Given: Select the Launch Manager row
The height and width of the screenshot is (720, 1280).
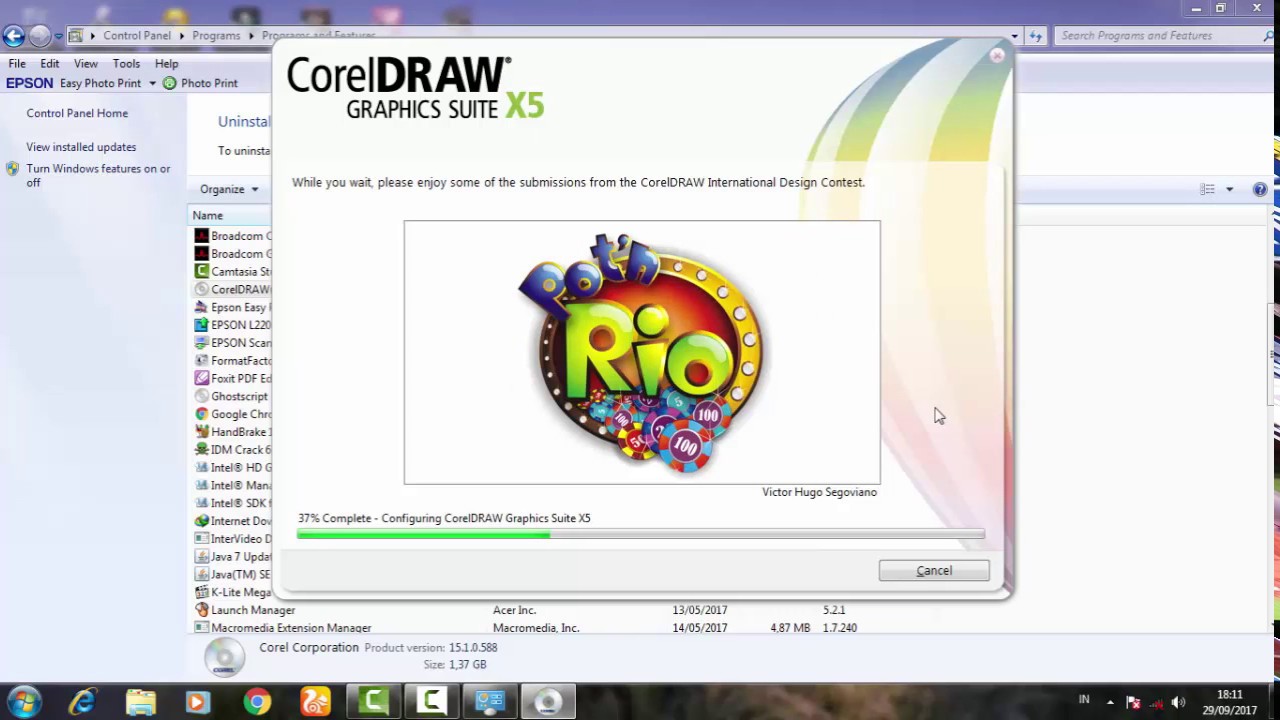Looking at the screenshot, I should [728, 610].
